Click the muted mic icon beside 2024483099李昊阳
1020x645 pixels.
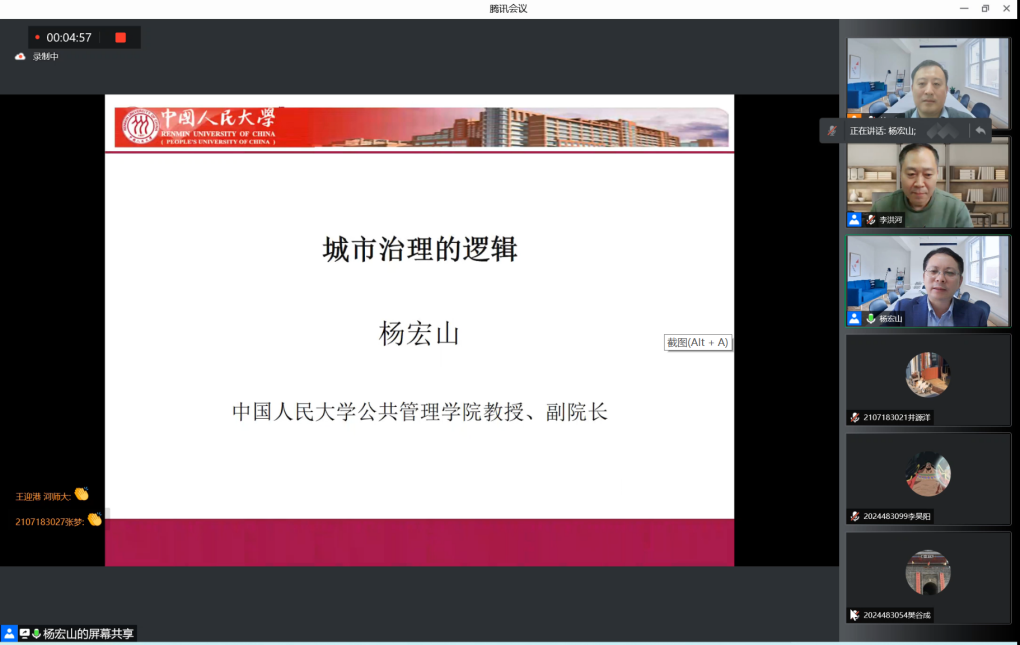click(854, 516)
